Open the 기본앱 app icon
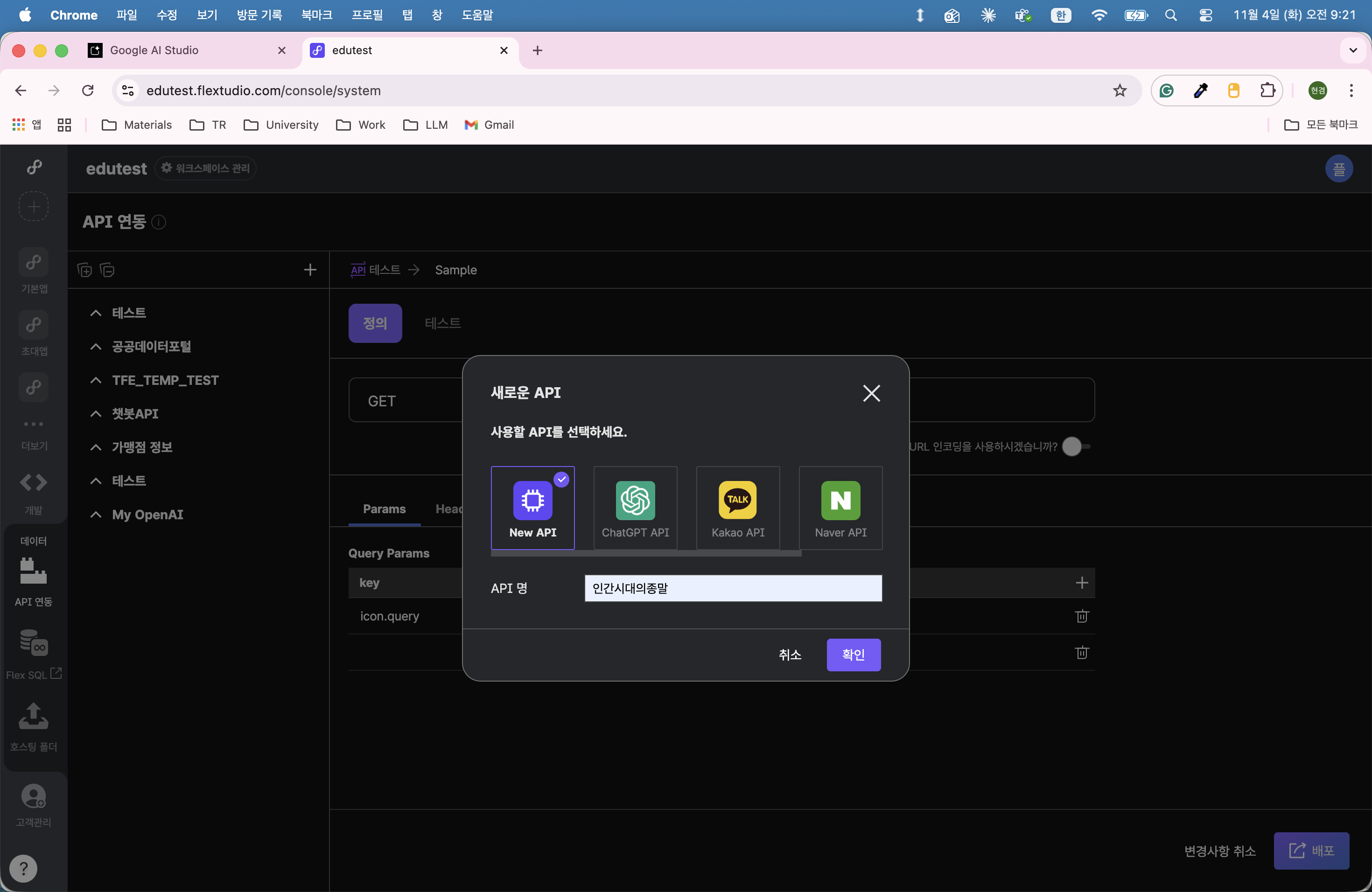This screenshot has height=892, width=1372. click(34, 262)
